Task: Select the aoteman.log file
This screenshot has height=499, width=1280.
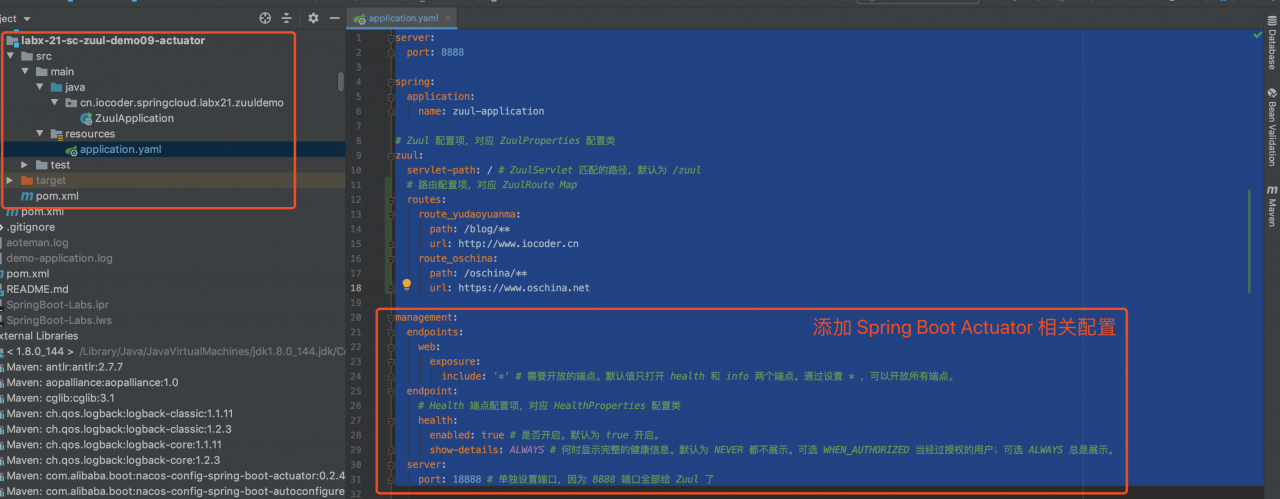Action: coord(37,242)
